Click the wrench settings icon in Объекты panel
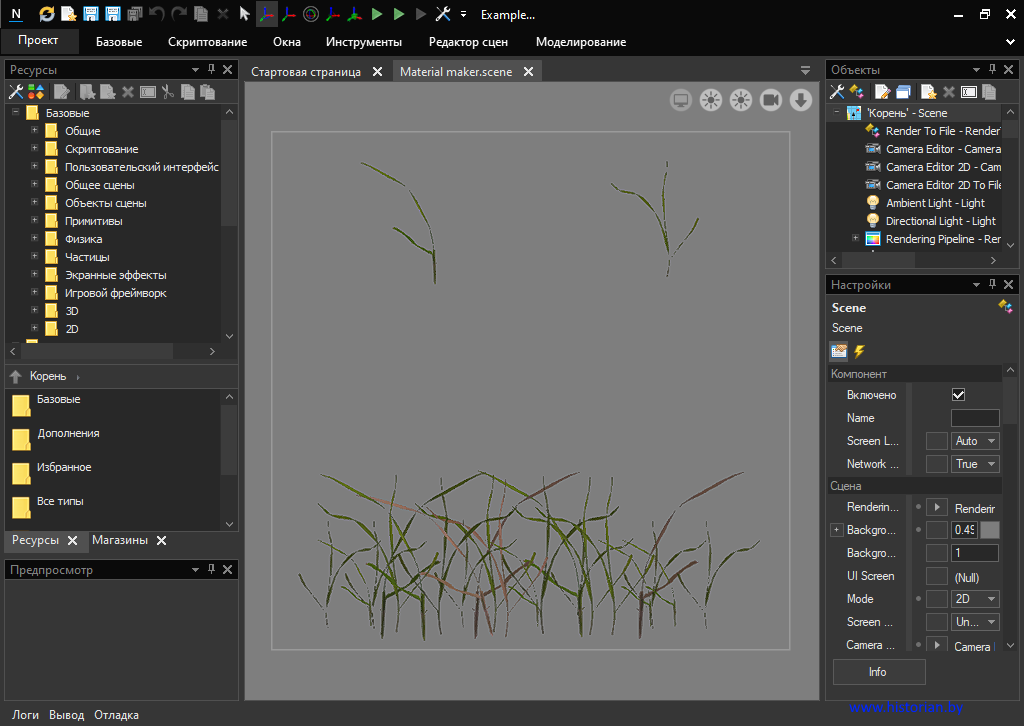 click(838, 92)
